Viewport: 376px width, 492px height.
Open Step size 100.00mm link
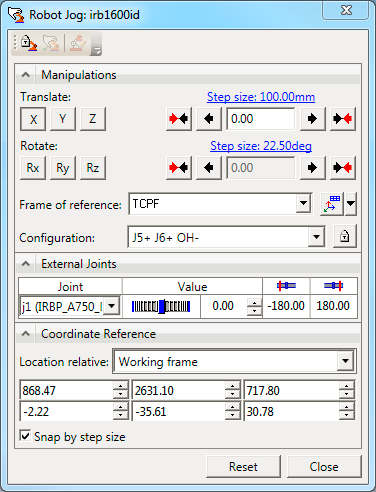pyautogui.click(x=261, y=97)
